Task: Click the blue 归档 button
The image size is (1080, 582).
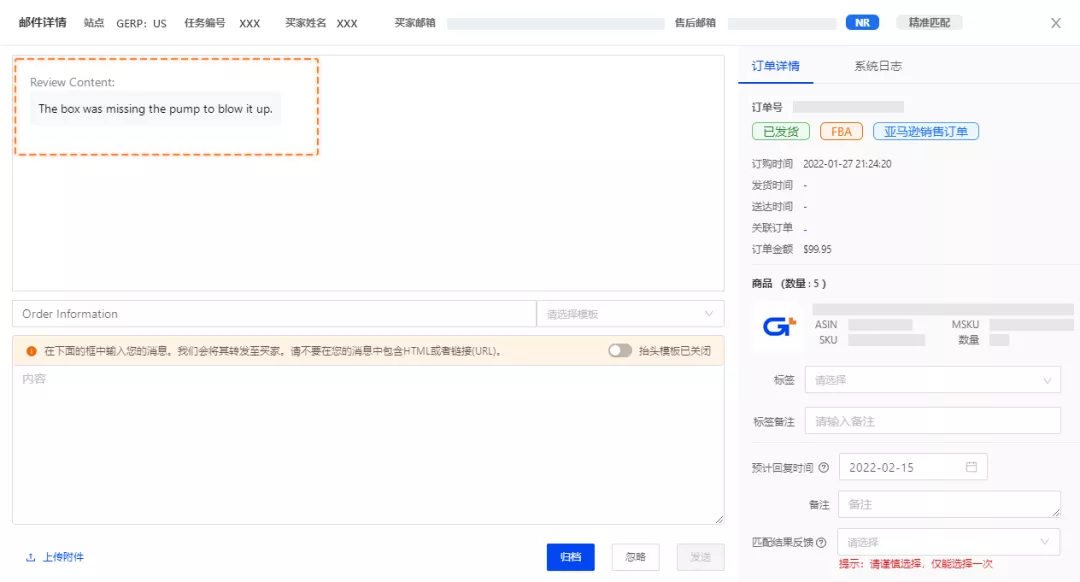Action: pos(570,557)
